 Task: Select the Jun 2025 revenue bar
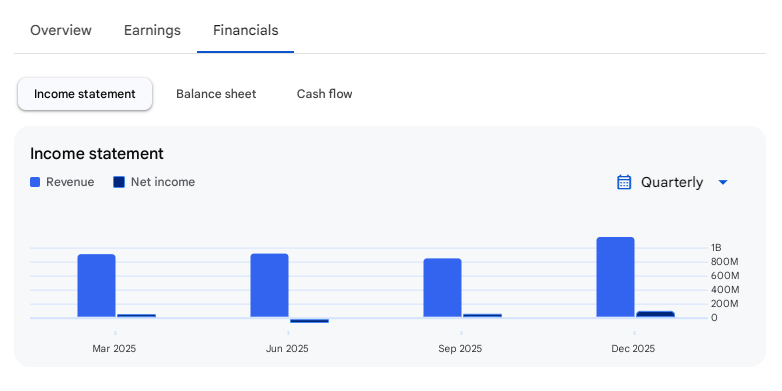coord(269,285)
